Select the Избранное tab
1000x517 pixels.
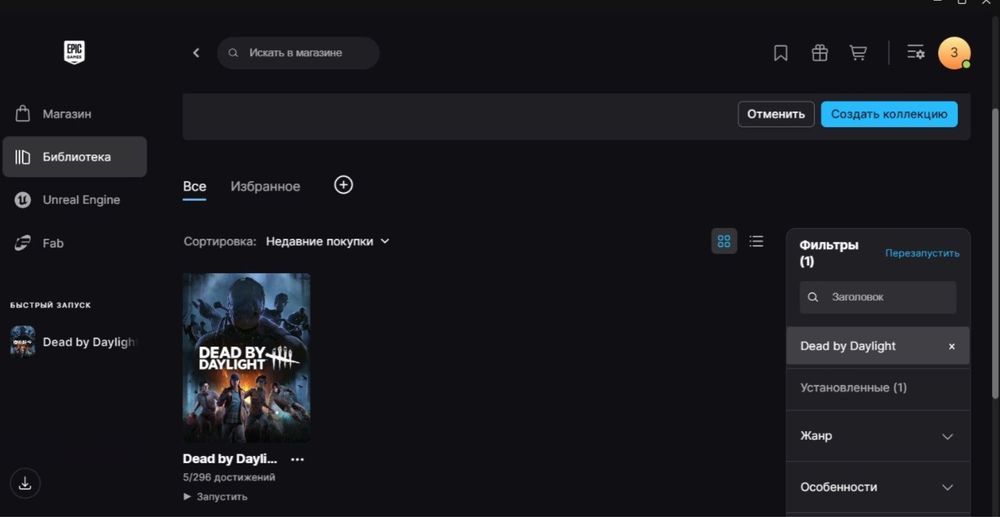click(265, 187)
